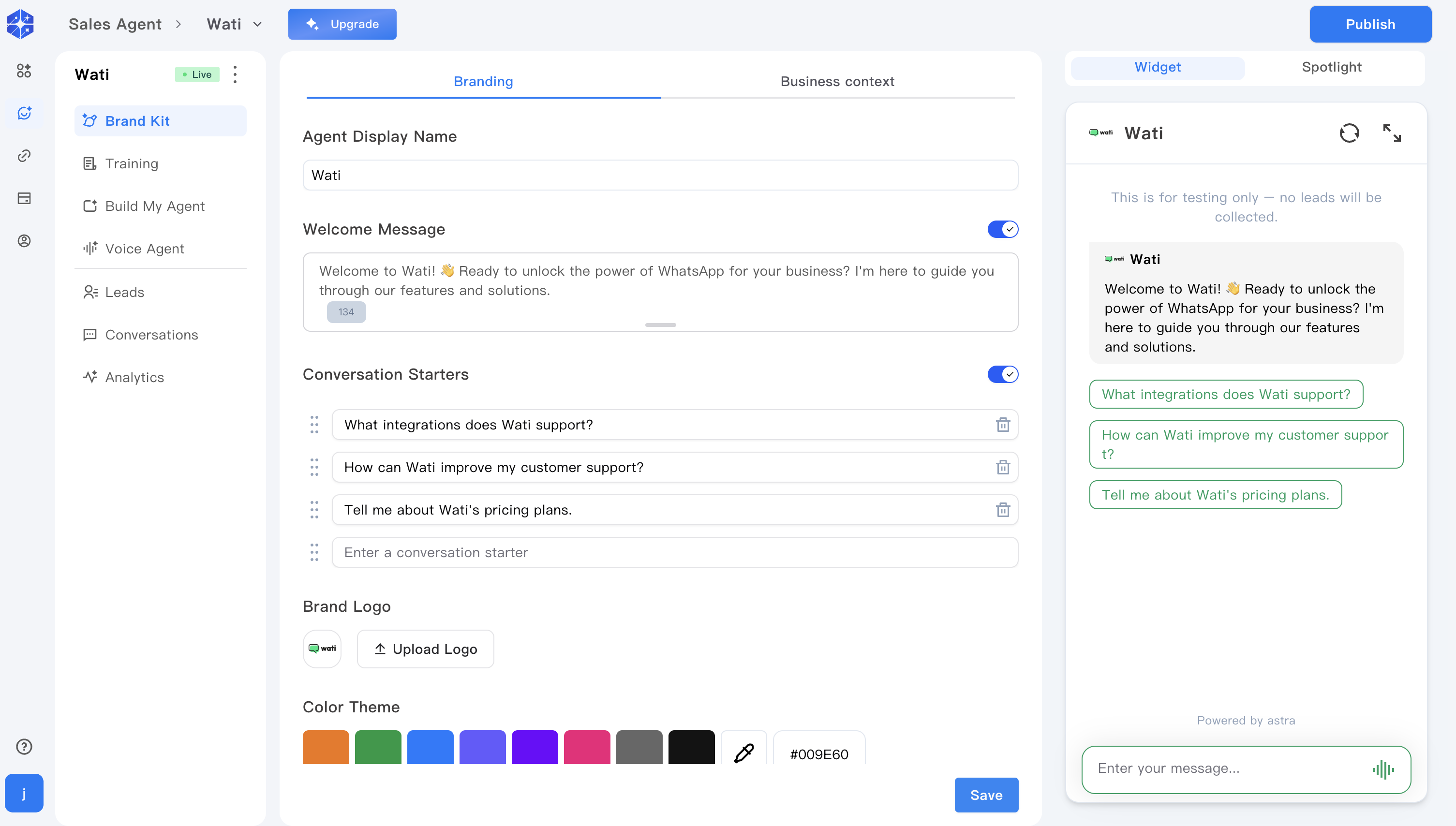
Task: Pick the pink color theme swatch
Action: pyautogui.click(x=587, y=747)
